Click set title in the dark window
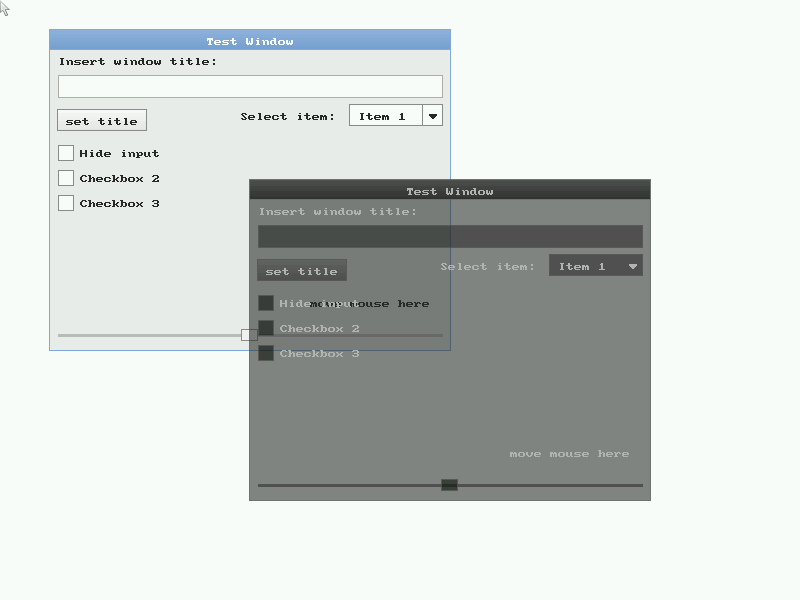 pyautogui.click(x=301, y=270)
